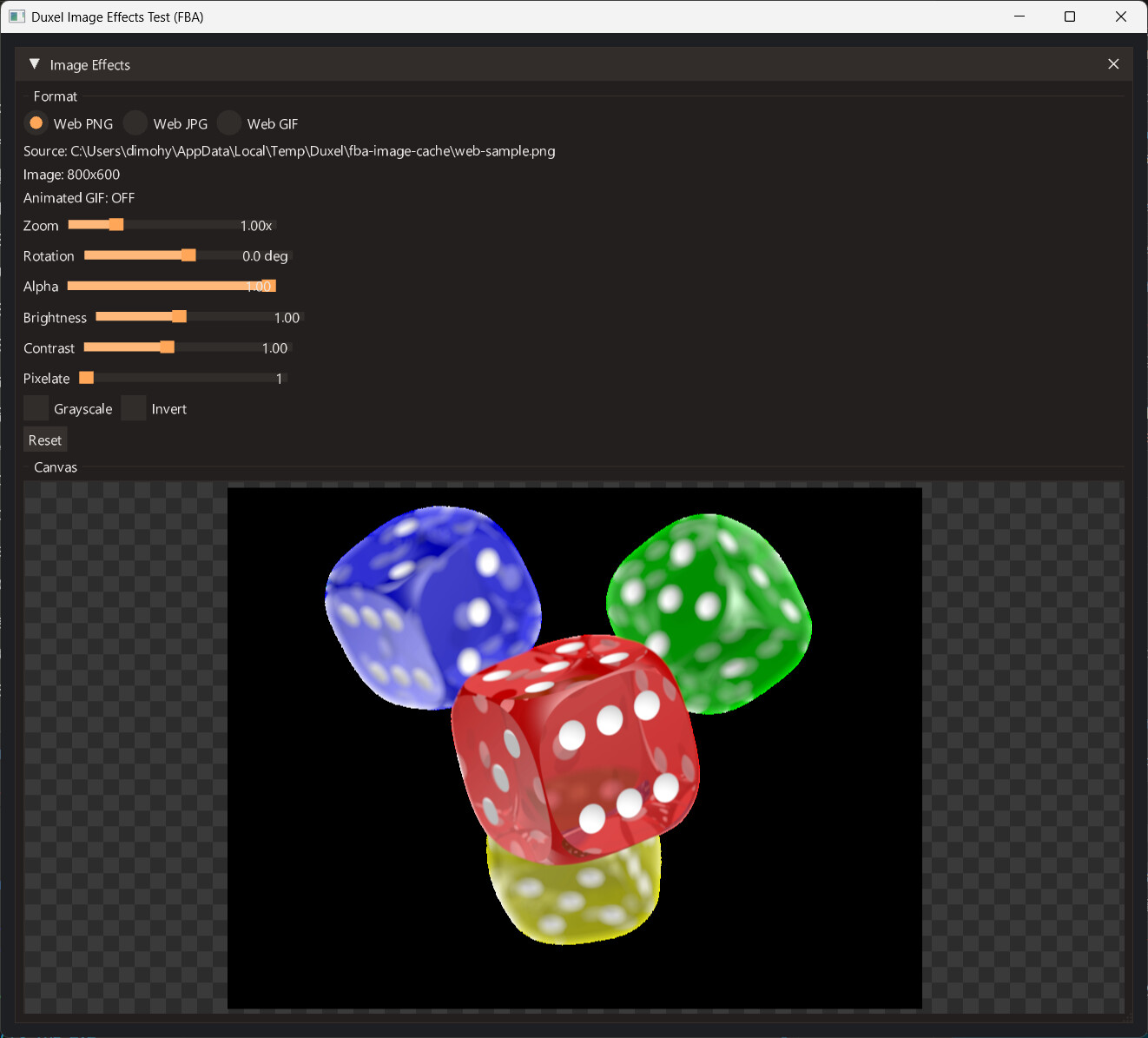Click the Image Effects panel title
This screenshot has height=1038, width=1148.
coord(90,65)
